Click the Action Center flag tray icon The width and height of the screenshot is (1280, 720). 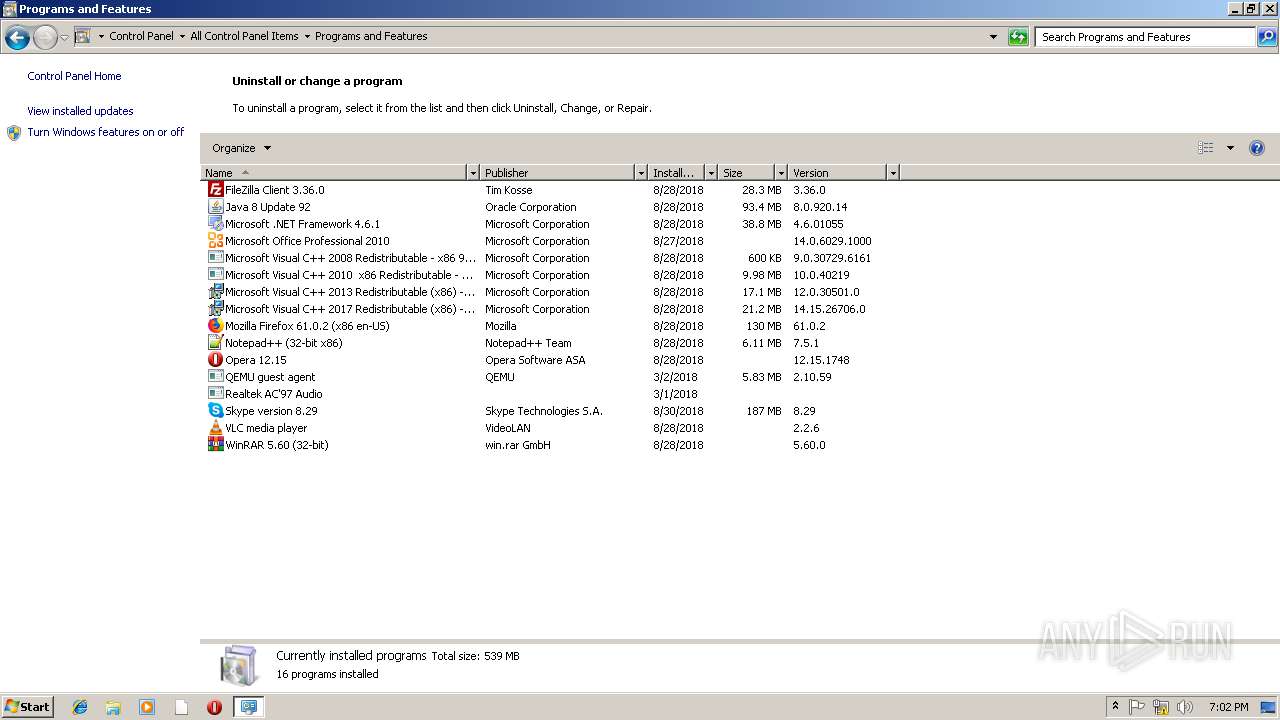(1137, 707)
